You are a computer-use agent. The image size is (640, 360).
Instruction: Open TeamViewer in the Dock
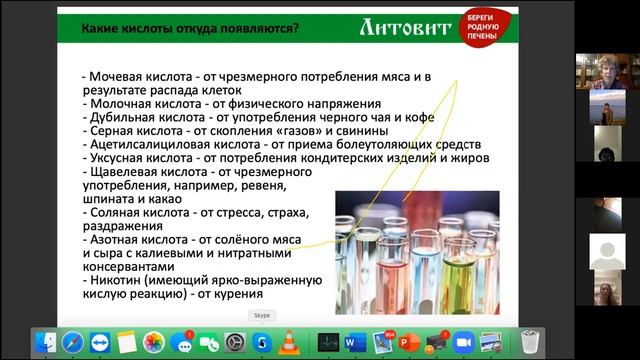tap(100, 342)
